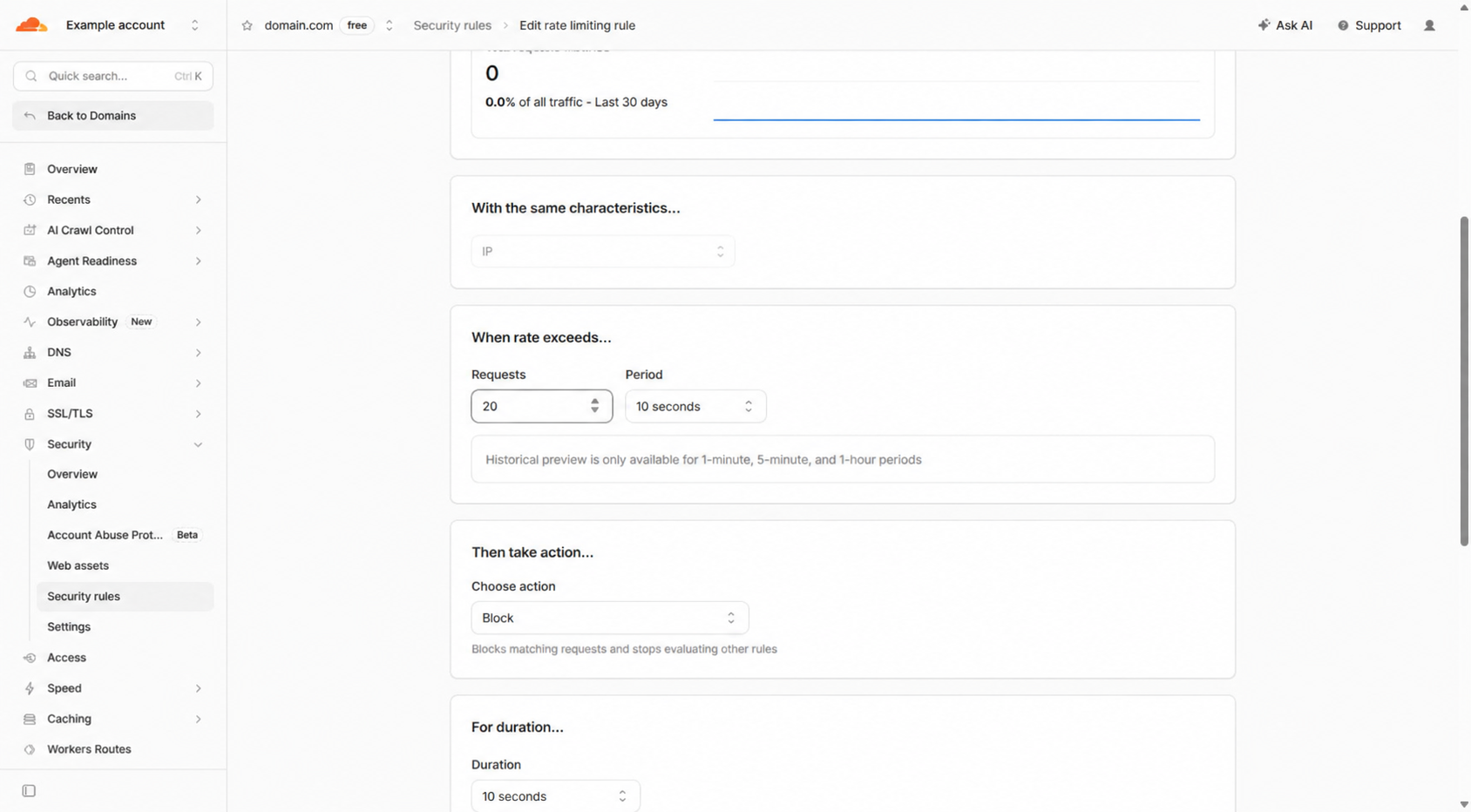The height and width of the screenshot is (812, 1471).
Task: Expand Observability section chevron
Action: (x=199, y=322)
